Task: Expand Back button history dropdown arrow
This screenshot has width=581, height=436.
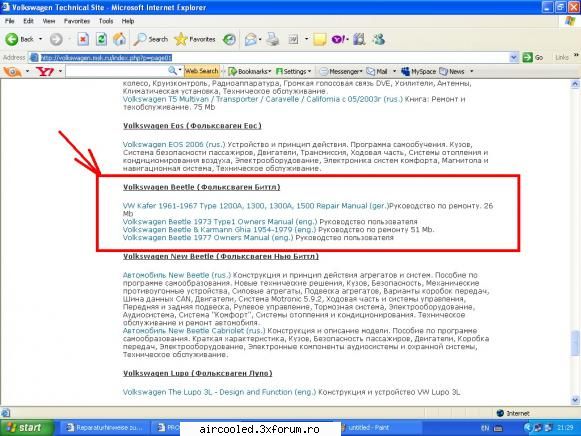Action: 40,39
